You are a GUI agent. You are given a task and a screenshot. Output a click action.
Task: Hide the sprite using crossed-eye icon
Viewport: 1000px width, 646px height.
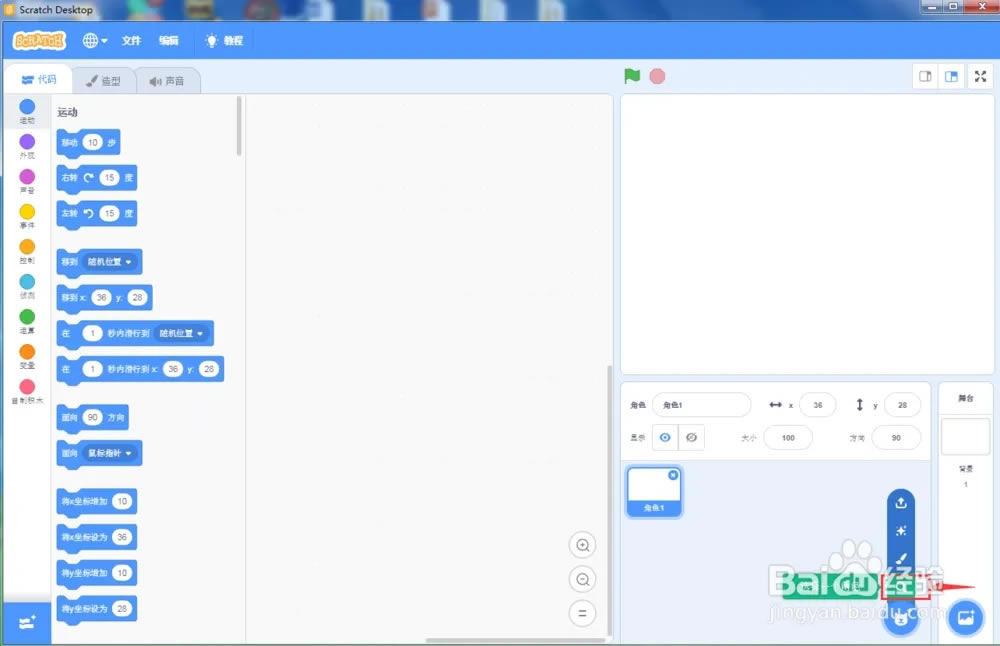coord(691,437)
